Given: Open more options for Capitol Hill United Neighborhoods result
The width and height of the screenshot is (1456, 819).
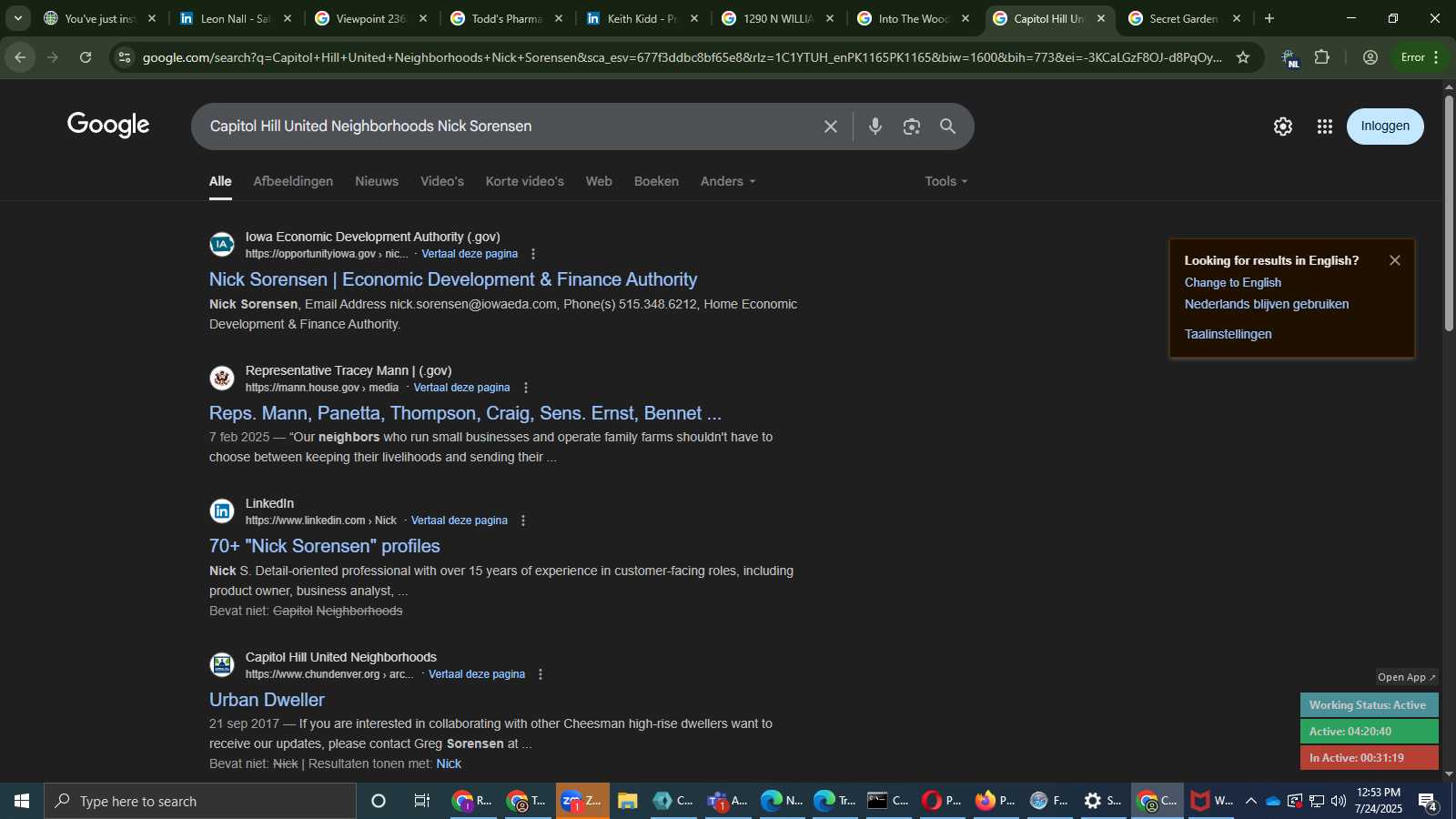Looking at the screenshot, I should [541, 674].
